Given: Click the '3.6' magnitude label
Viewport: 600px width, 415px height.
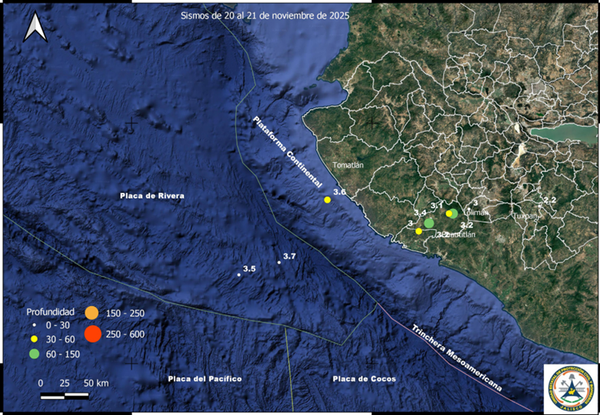Looking at the screenshot, I should click(x=339, y=192).
